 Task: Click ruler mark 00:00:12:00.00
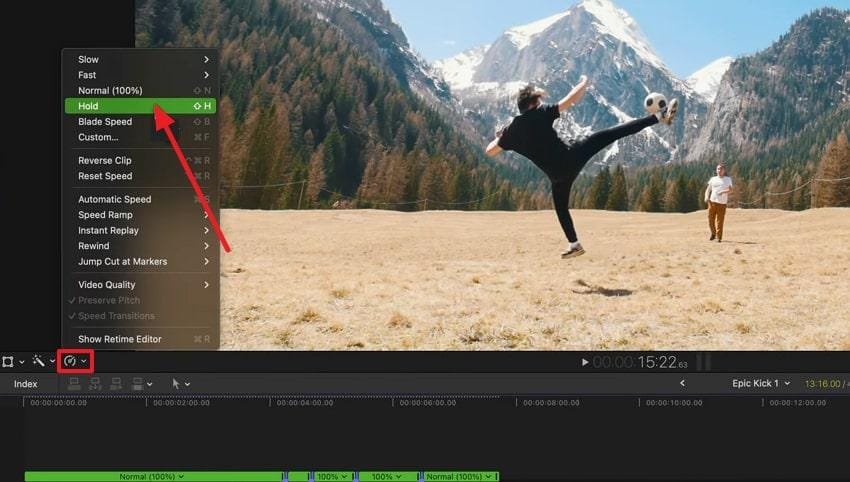point(797,403)
